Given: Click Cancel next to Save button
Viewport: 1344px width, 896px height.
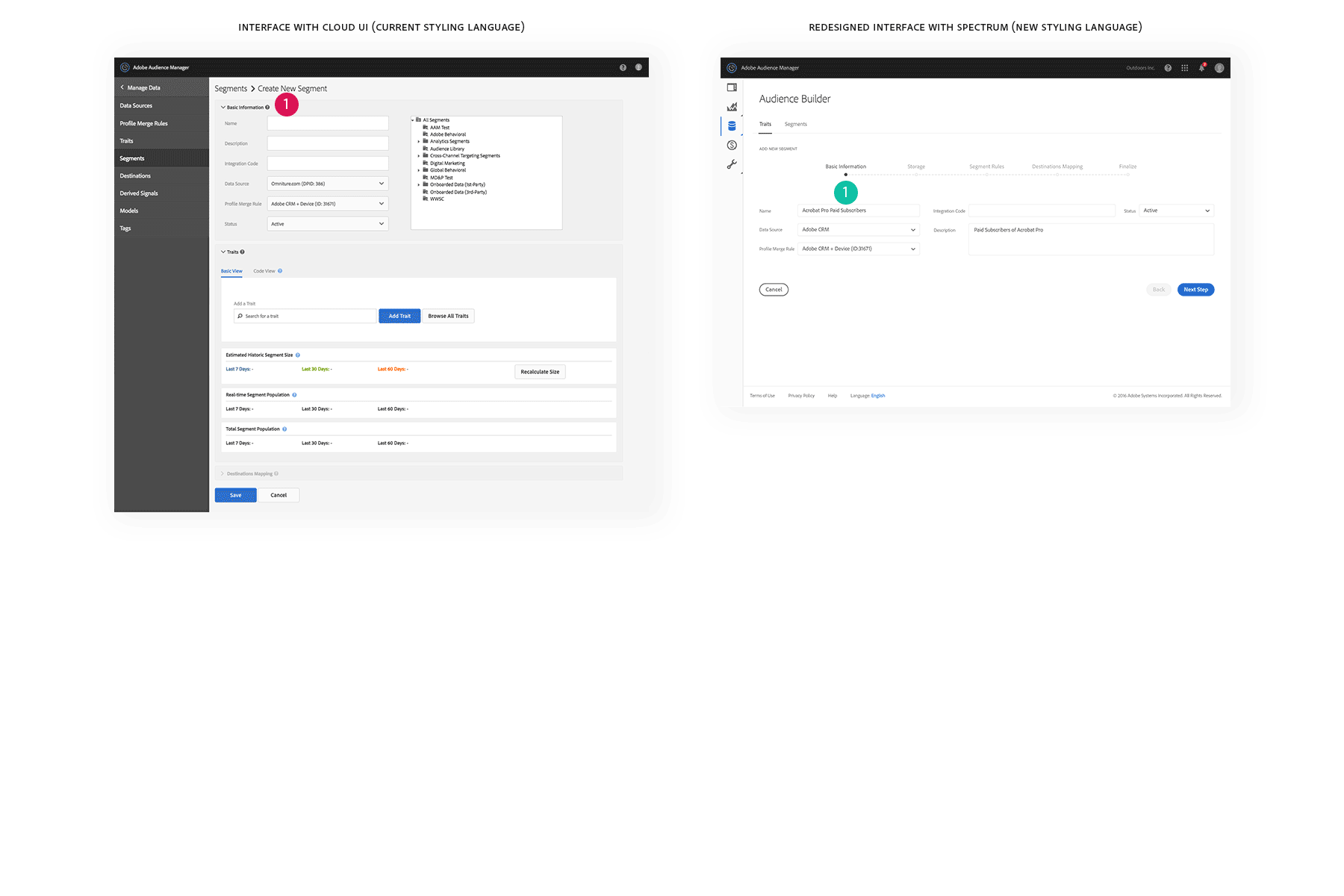Looking at the screenshot, I should point(279,495).
